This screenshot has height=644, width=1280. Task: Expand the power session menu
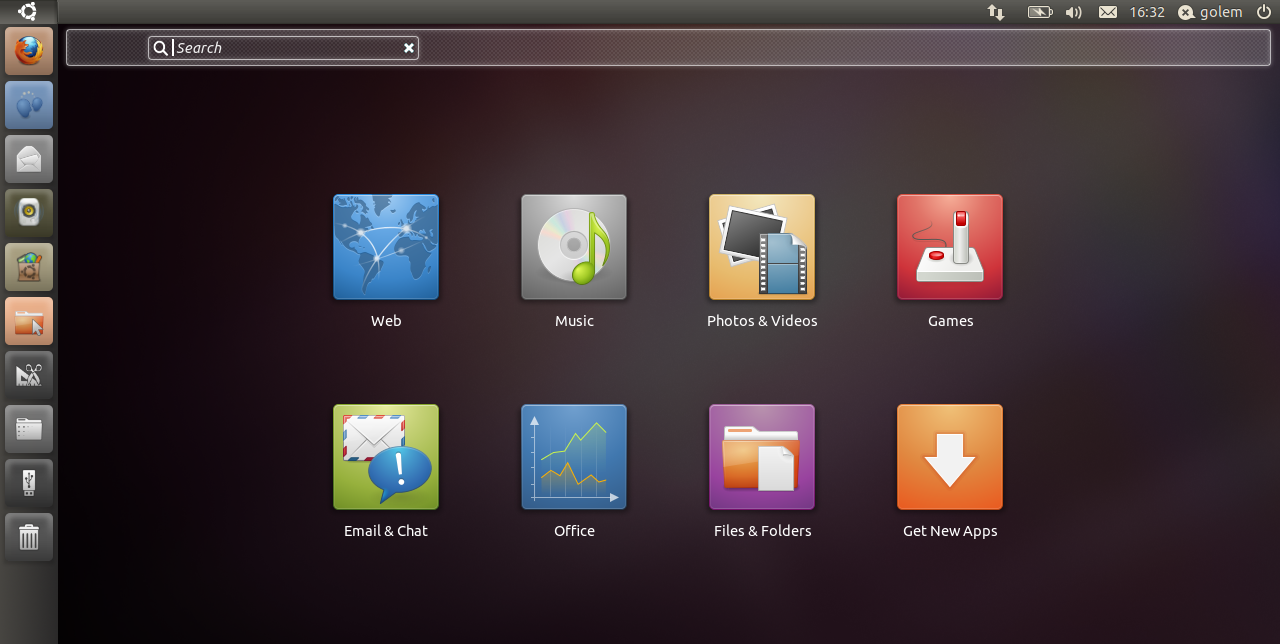point(1263,12)
